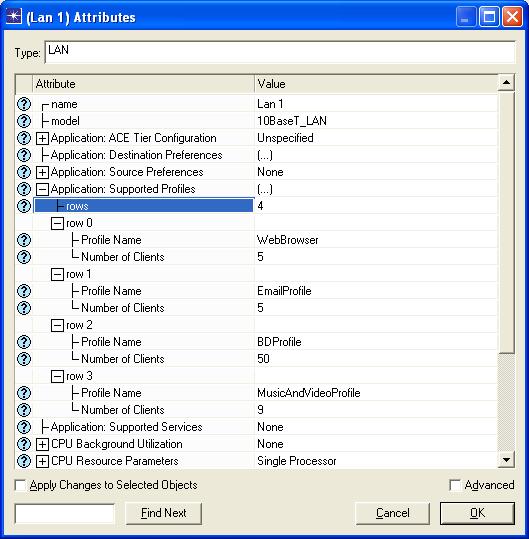Help icon for row 2 Number of Clients
Image resolution: width=529 pixels, height=539 pixels.
(24, 359)
